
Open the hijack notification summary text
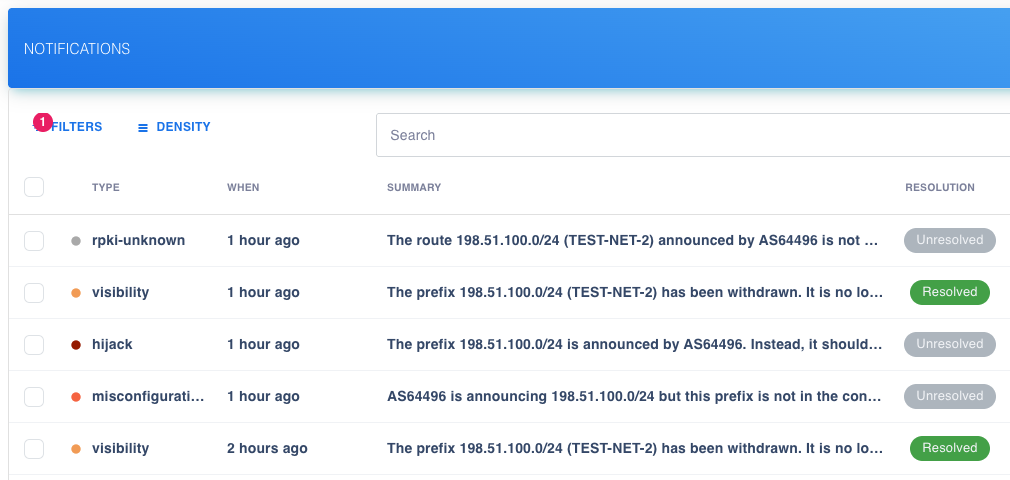634,344
